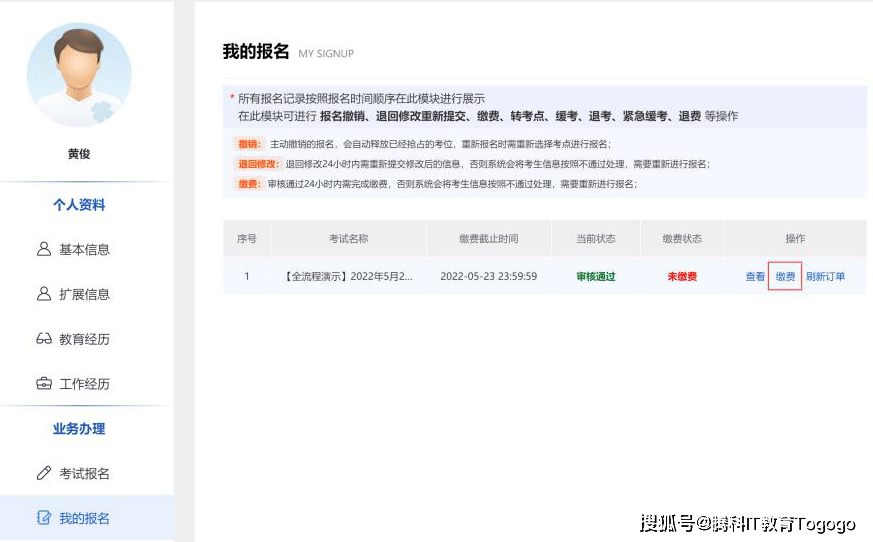
Task: Click the 撤销 orange tag label
Action: pyautogui.click(x=249, y=144)
